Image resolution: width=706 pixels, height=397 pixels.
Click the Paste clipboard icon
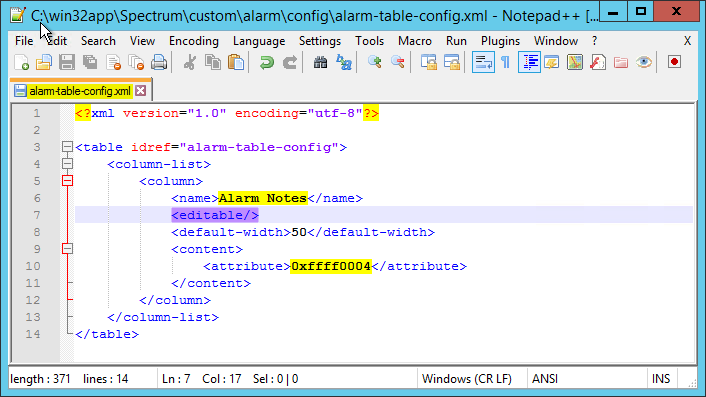coord(236,62)
